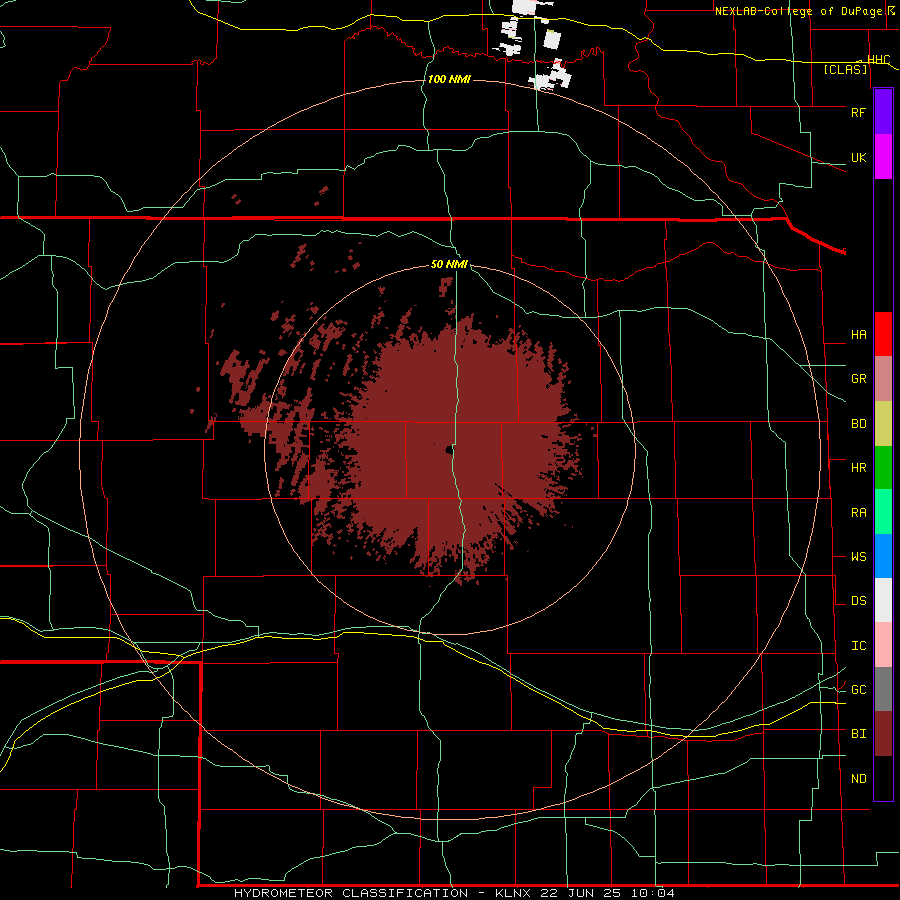The width and height of the screenshot is (900, 900).
Task: Select the 'HA' legend label
Action: (858, 335)
